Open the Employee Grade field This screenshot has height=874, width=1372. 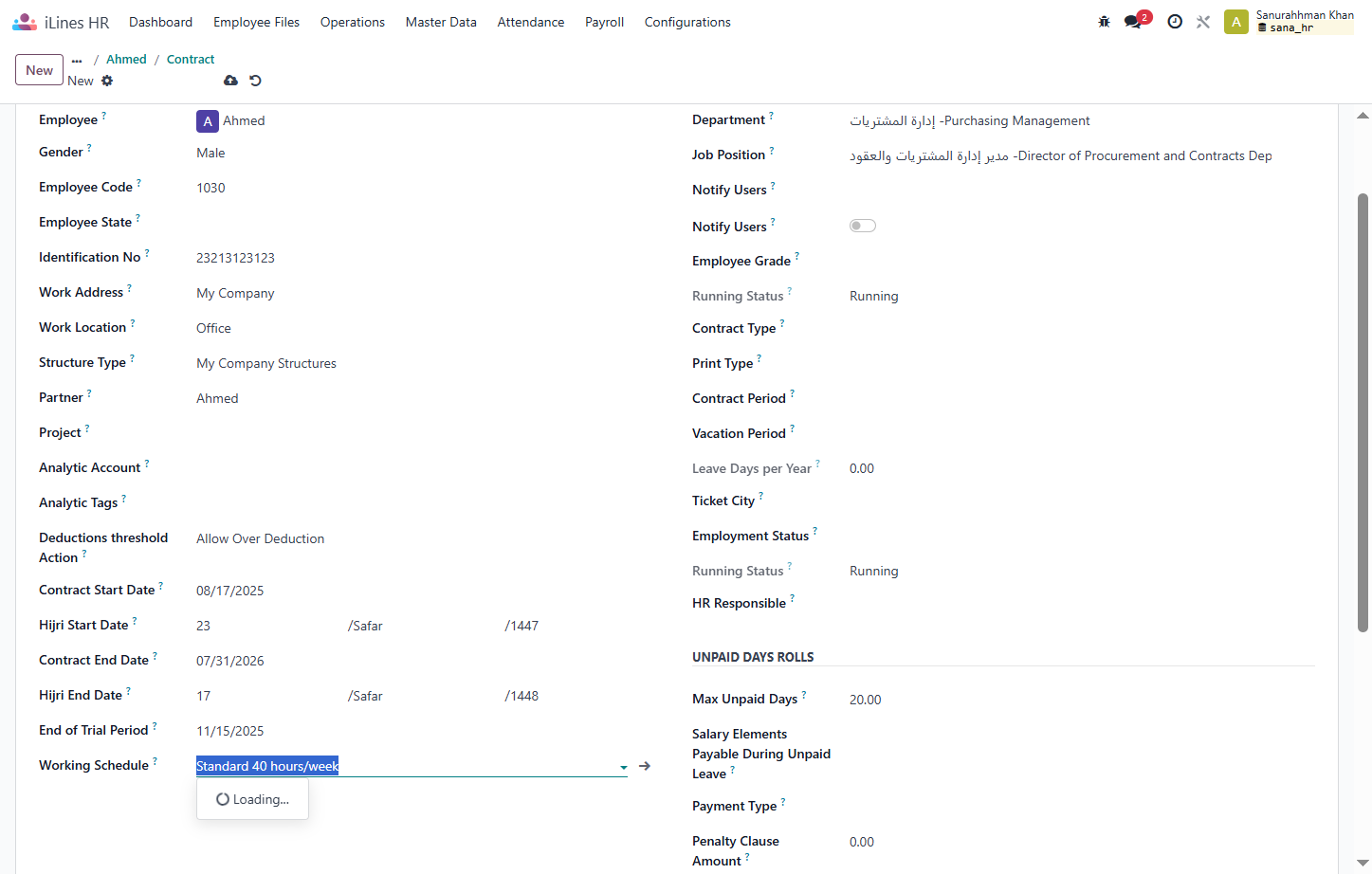pos(1081,262)
